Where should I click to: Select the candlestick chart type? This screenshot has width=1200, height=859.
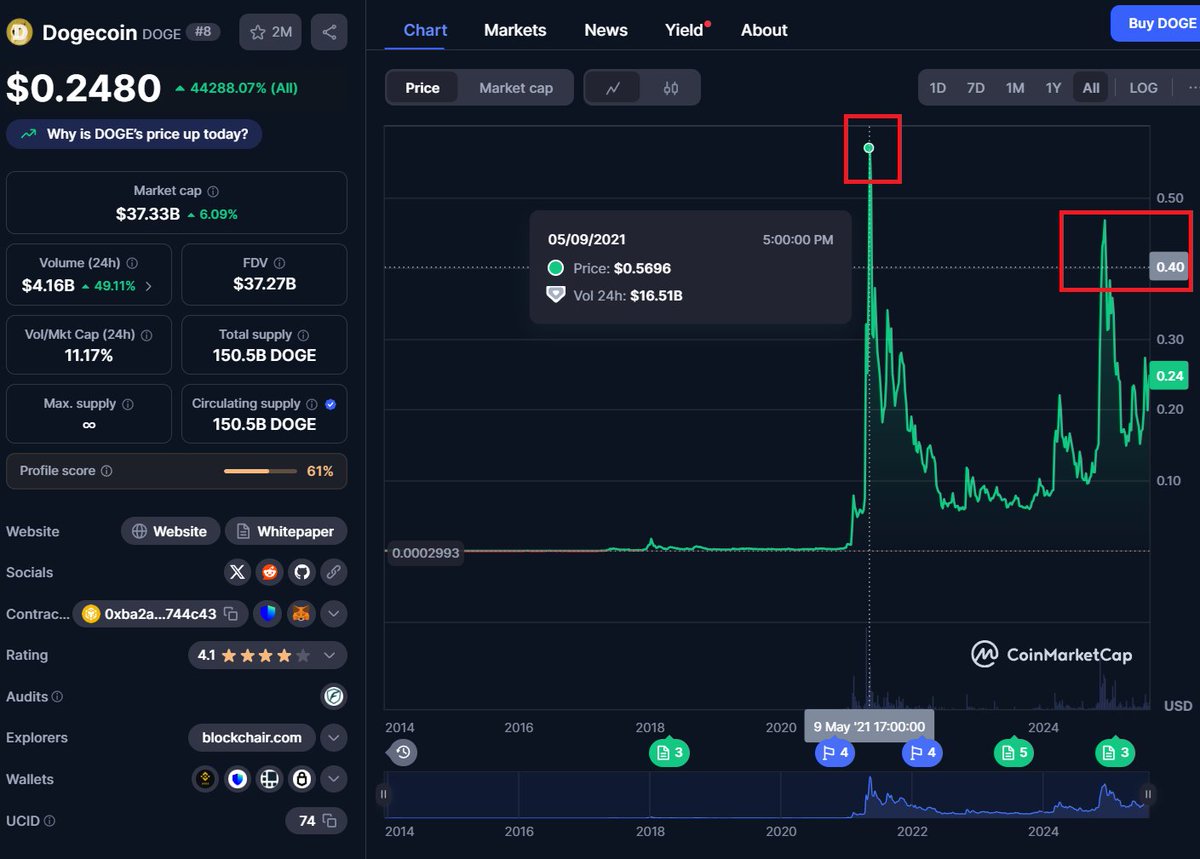click(670, 88)
